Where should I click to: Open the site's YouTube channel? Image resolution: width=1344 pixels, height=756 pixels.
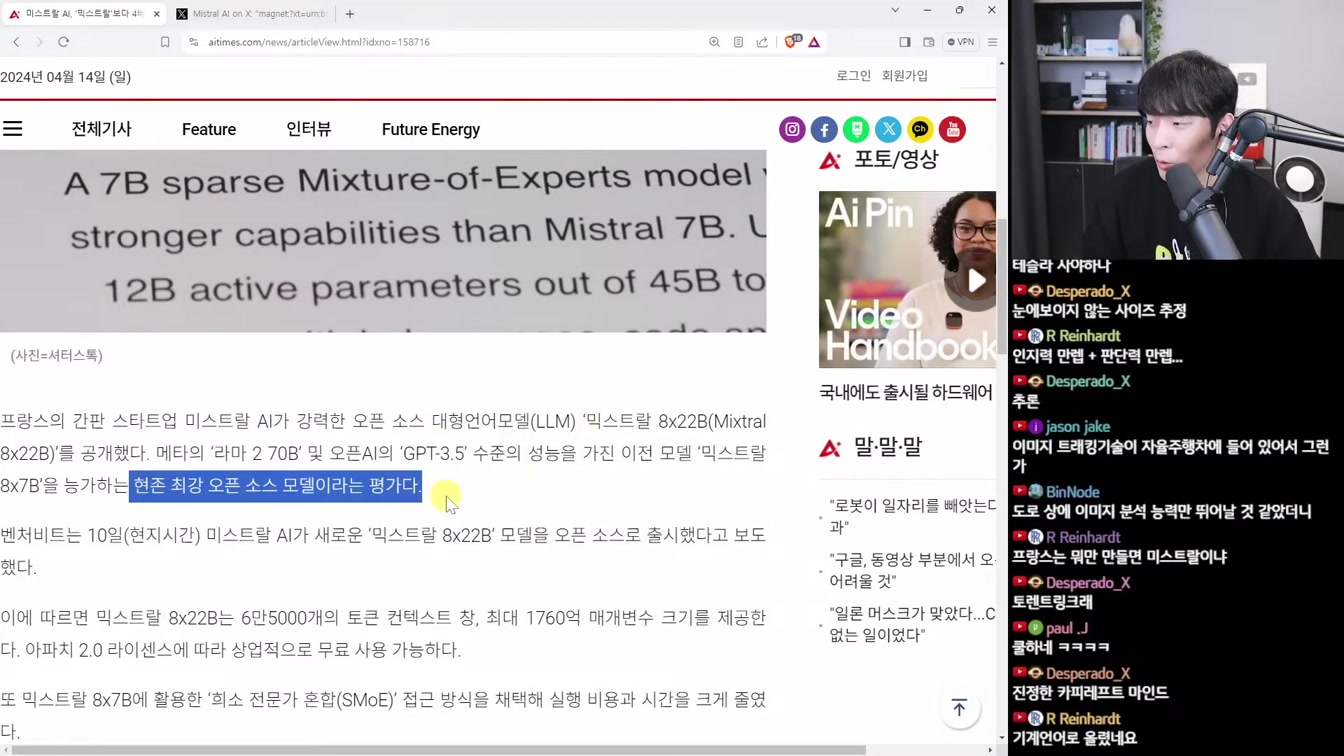tap(952, 129)
